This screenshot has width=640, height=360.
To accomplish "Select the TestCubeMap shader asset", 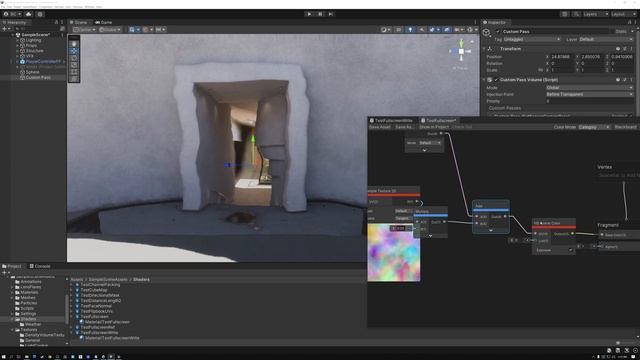I will [93, 290].
